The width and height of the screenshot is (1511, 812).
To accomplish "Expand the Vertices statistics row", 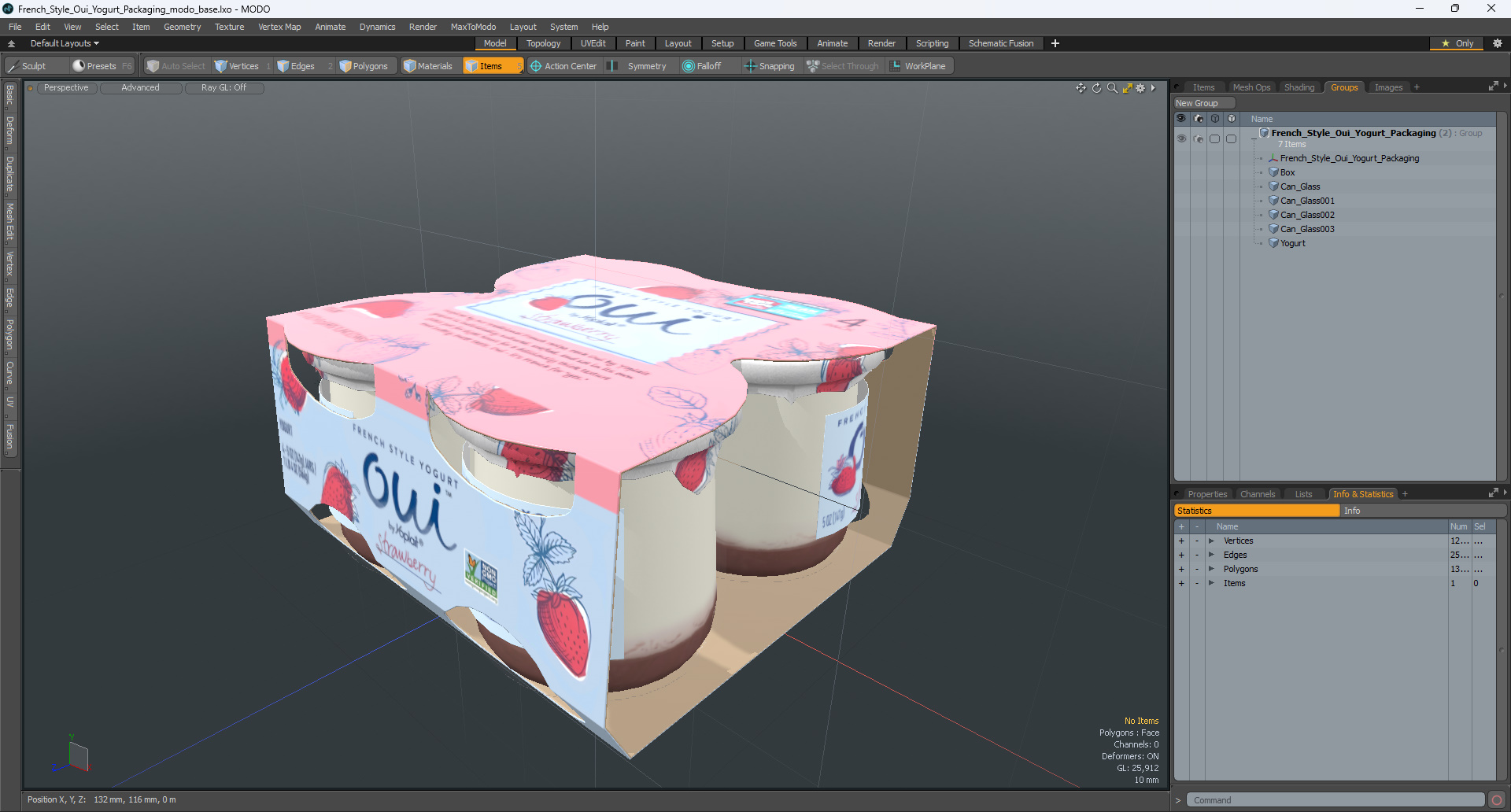I will tap(1211, 541).
